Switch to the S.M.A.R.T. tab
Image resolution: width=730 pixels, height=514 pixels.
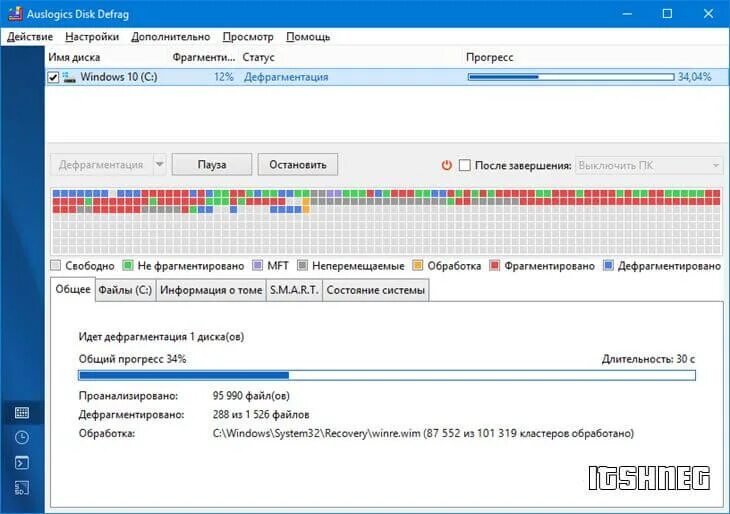click(x=294, y=290)
